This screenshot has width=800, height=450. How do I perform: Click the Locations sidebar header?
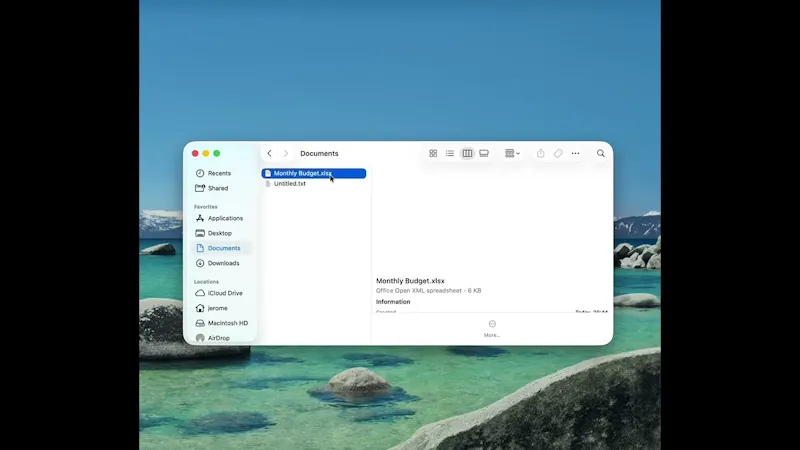[206, 282]
